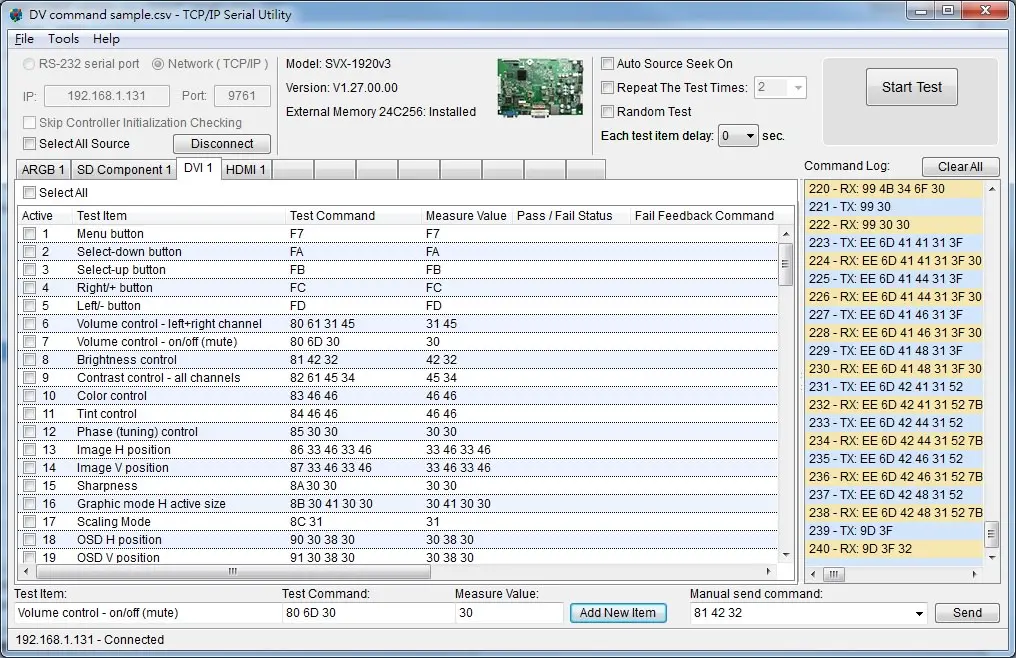Select log entry '220 - RX: 99 4B 34 6F 30'
Viewport: 1016px width, 658px height.
895,189
